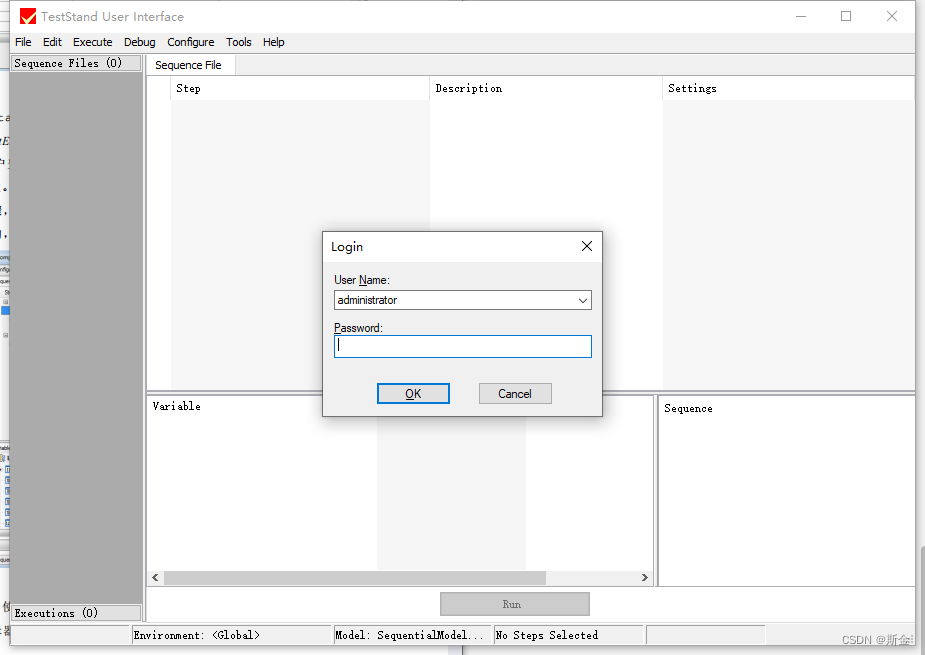Click the Environment: <Global> status entry

tap(232, 635)
